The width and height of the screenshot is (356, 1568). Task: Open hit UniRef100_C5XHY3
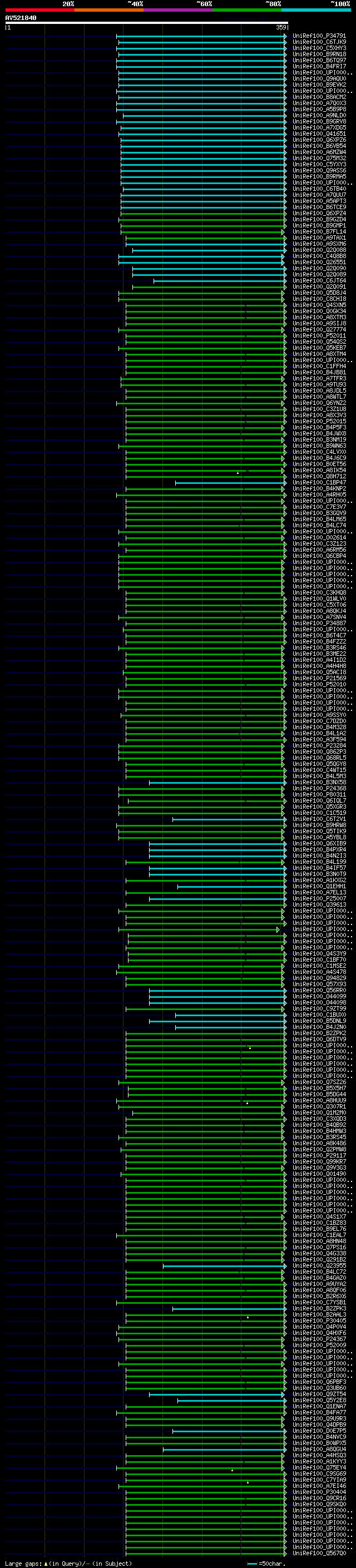(319, 48)
